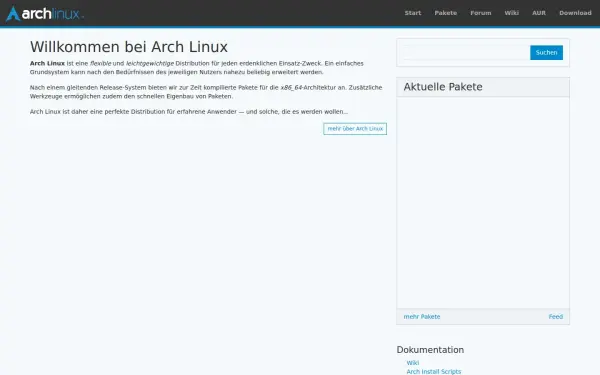
Task: Focus the package search input field
Action: point(466,53)
